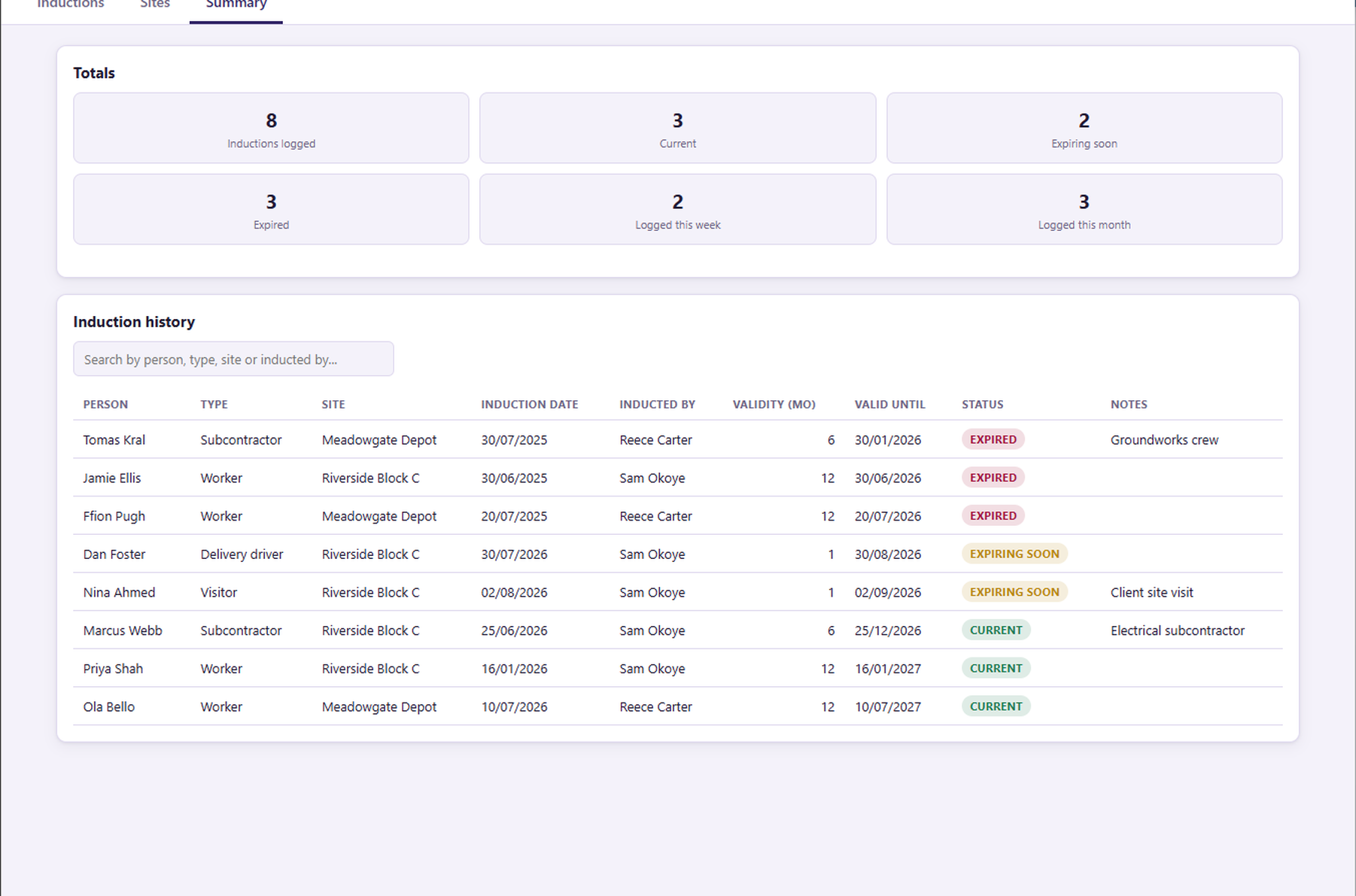1356x896 pixels.
Task: Click Sam Okoye in Priya Shah row
Action: coord(652,669)
